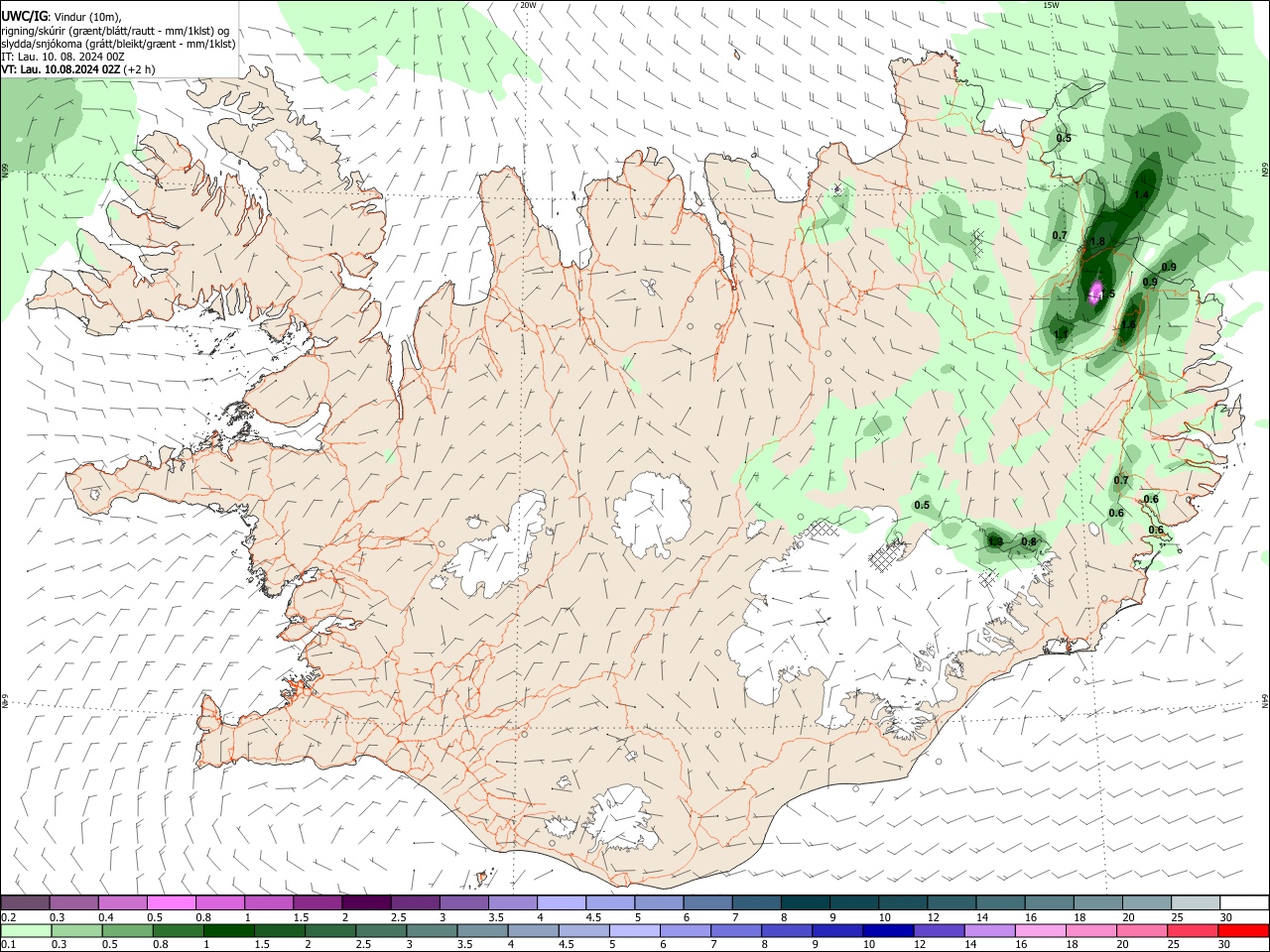The height and width of the screenshot is (952, 1270).
Task: Click the "0.2" label on purple snow scale
Action: tap(9, 917)
